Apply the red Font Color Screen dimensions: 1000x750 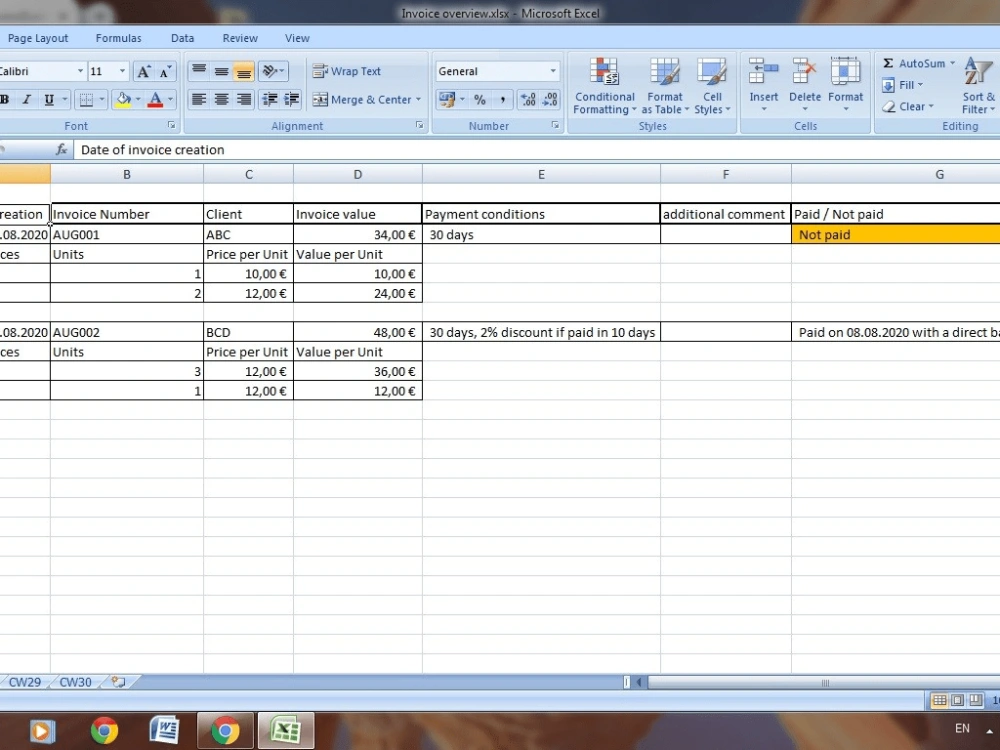pos(155,99)
